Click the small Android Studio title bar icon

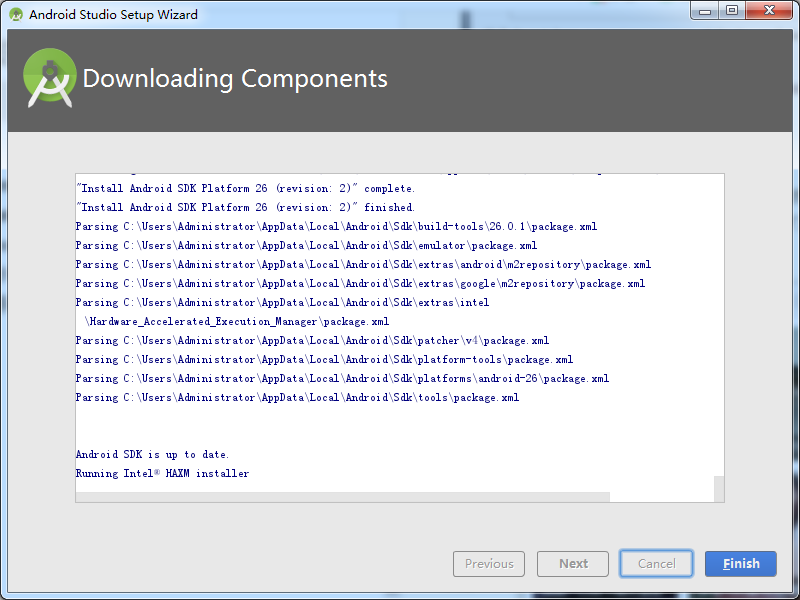pyautogui.click(x=16, y=14)
